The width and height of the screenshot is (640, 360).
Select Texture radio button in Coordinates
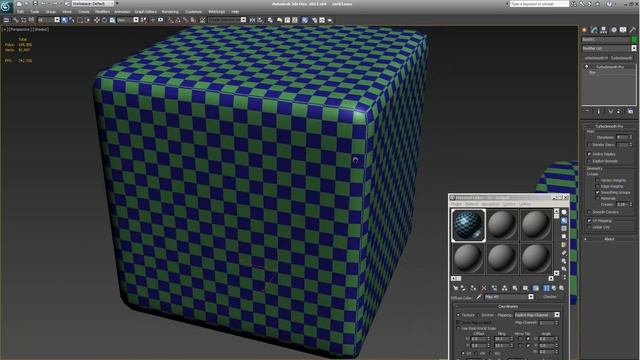[x=458, y=315]
